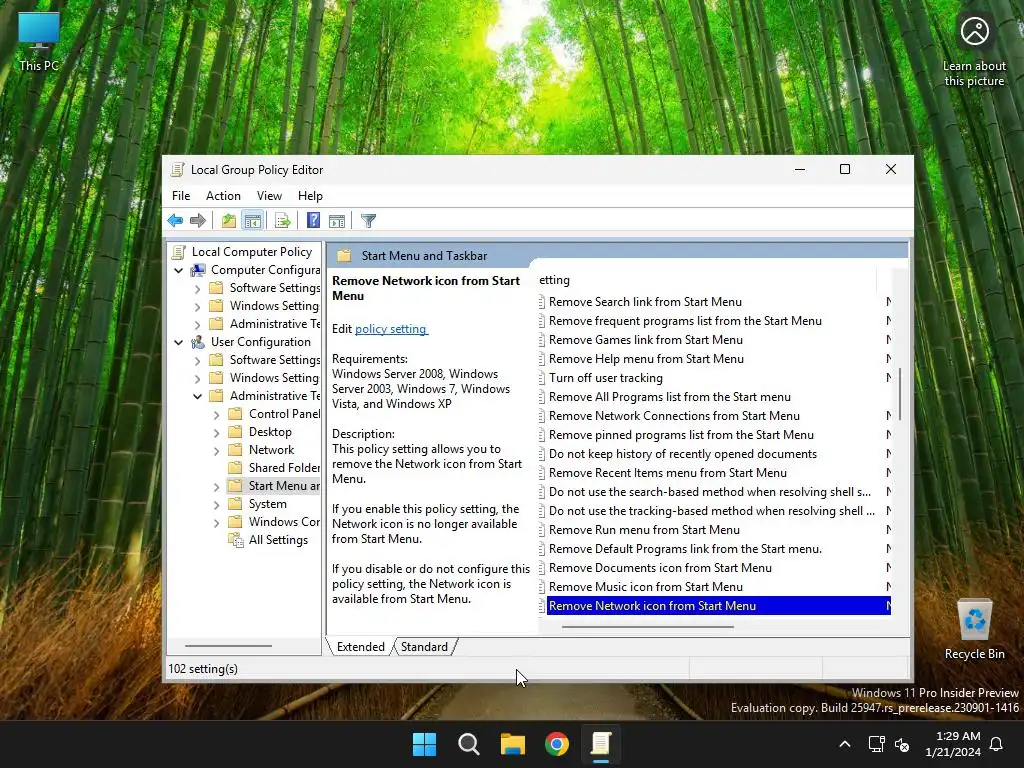
Task: Click the settings list vertical scrollbar
Action: (x=900, y=394)
